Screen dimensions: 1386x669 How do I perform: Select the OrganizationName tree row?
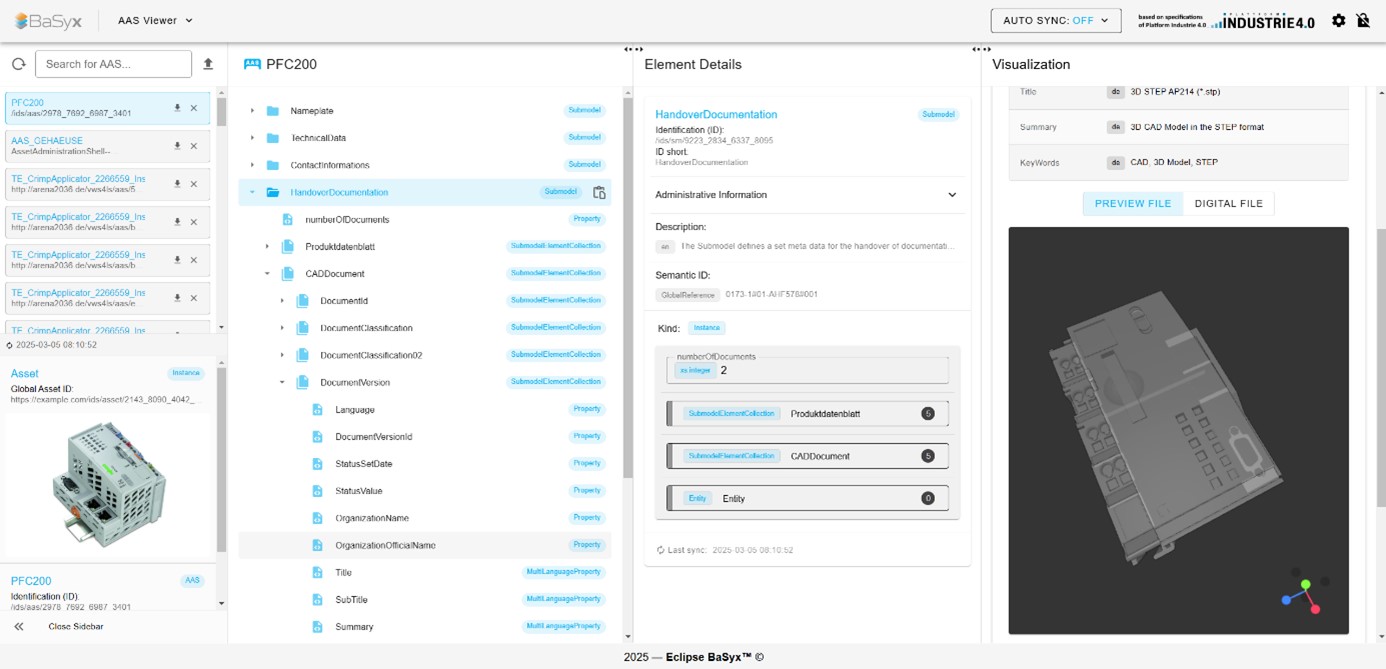(424, 518)
